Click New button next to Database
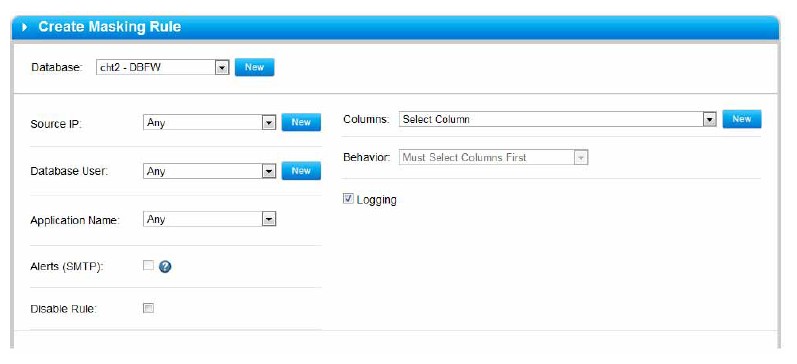797x364 pixels. pos(254,67)
